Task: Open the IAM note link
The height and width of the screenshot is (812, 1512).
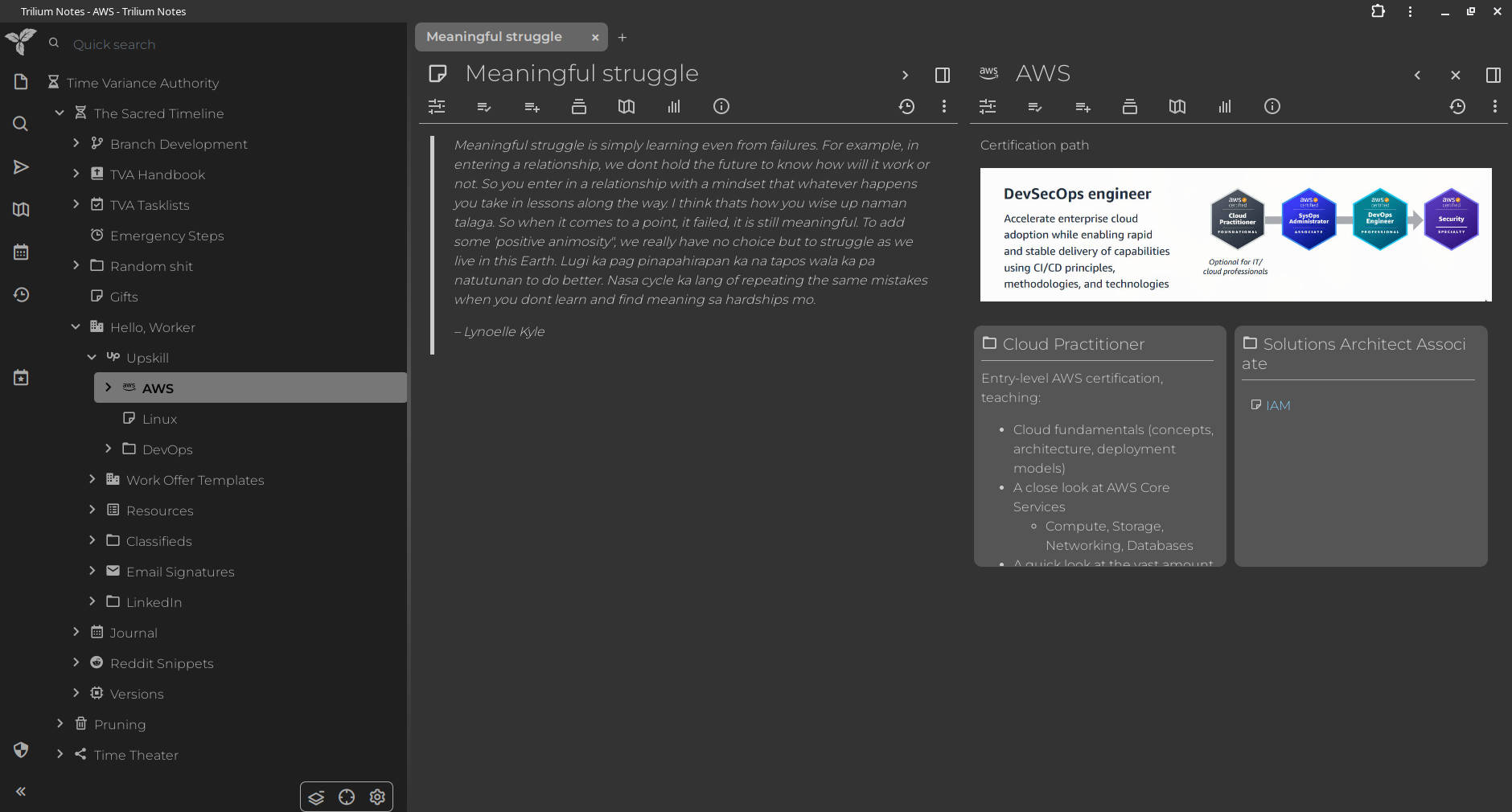Action: click(1277, 405)
